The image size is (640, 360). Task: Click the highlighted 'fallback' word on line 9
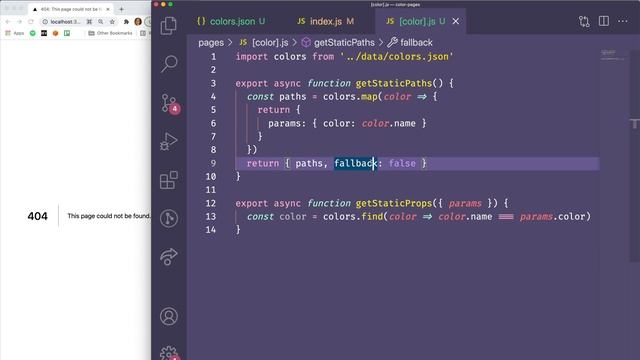click(356, 163)
